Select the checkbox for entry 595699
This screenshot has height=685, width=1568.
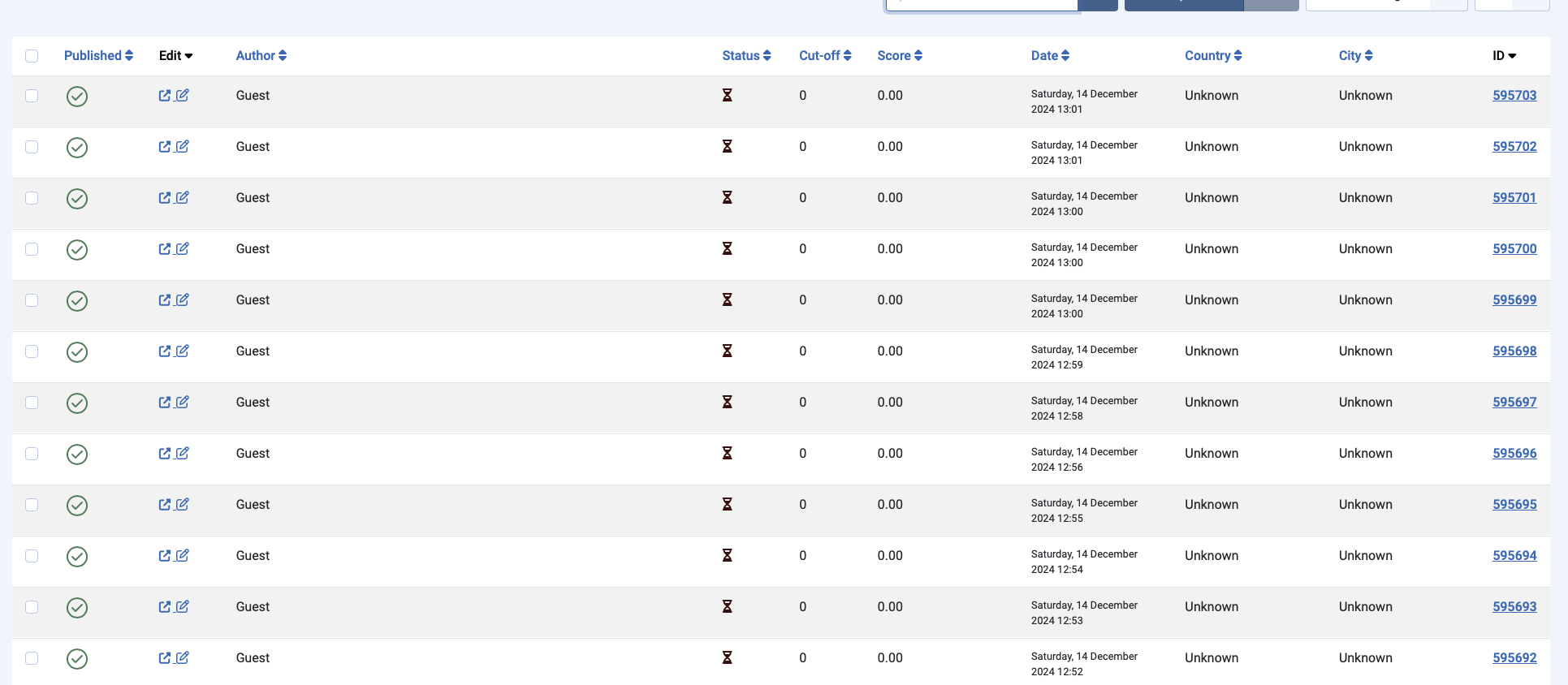pos(32,300)
